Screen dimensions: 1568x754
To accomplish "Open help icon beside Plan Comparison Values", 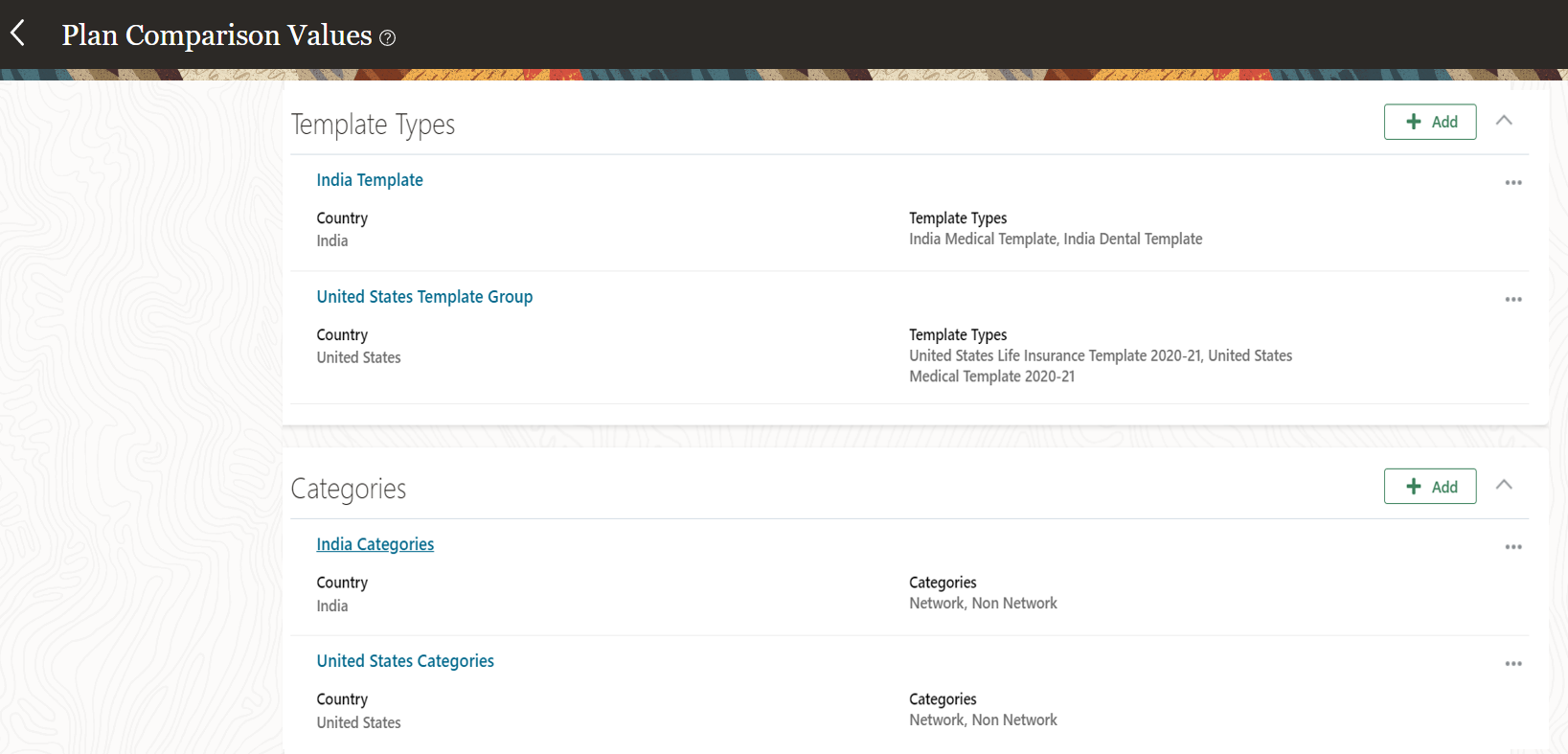I will 387,38.
